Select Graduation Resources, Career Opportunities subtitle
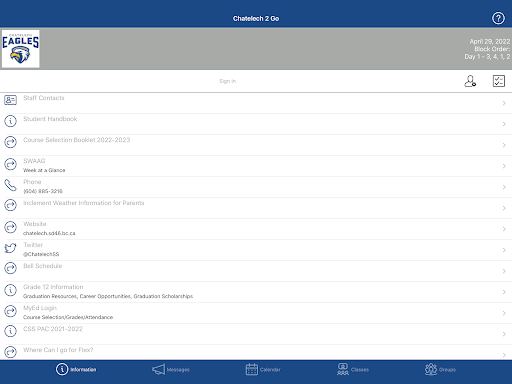Viewport: 512px width, 384px height. click(108, 296)
